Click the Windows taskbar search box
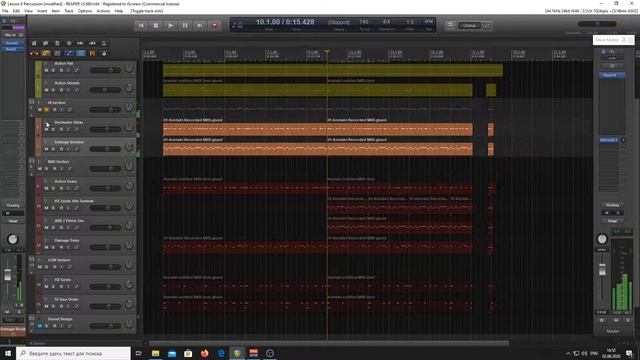This screenshot has width=640, height=360. point(73,353)
